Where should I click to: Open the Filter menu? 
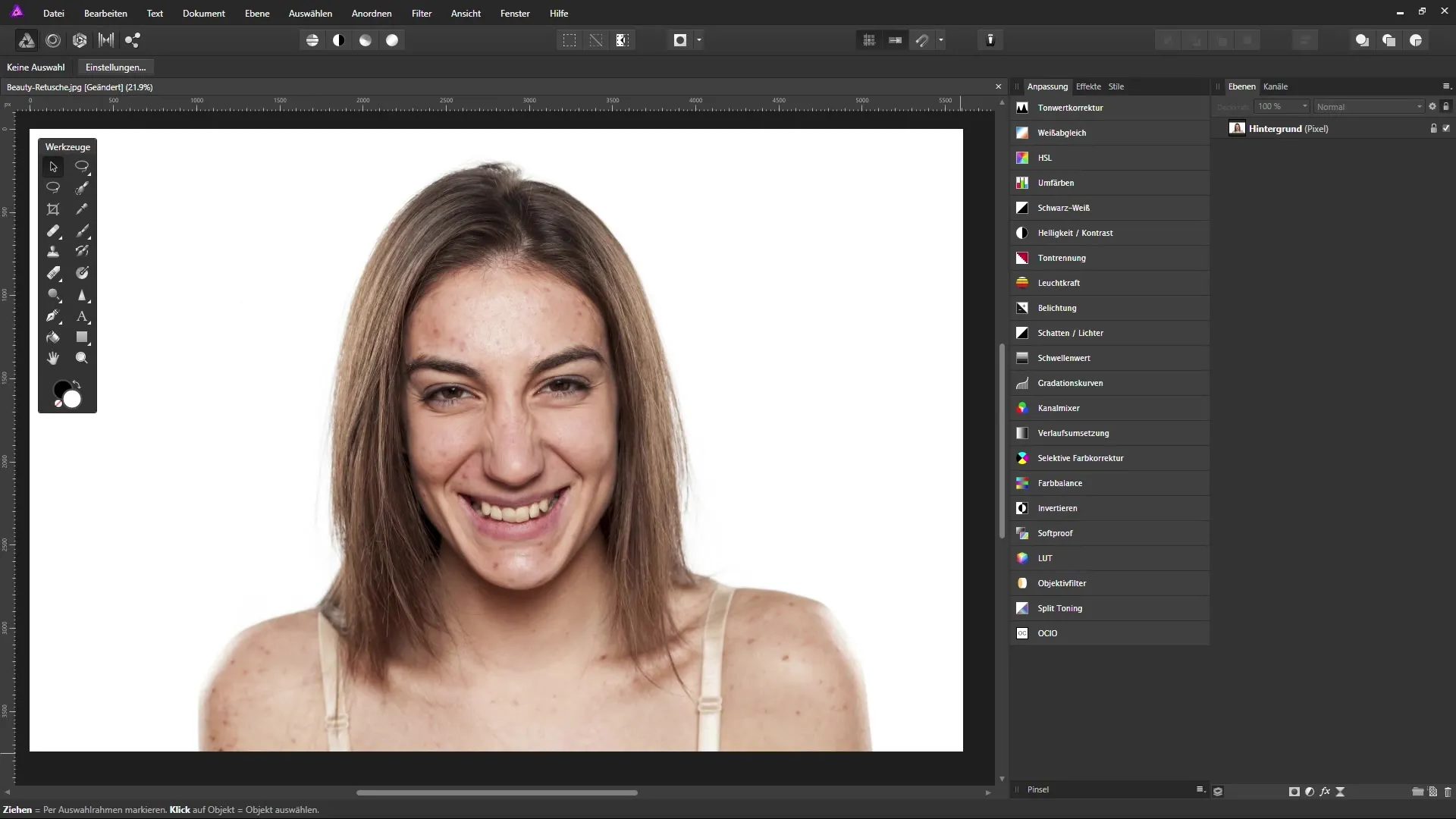coord(422,14)
